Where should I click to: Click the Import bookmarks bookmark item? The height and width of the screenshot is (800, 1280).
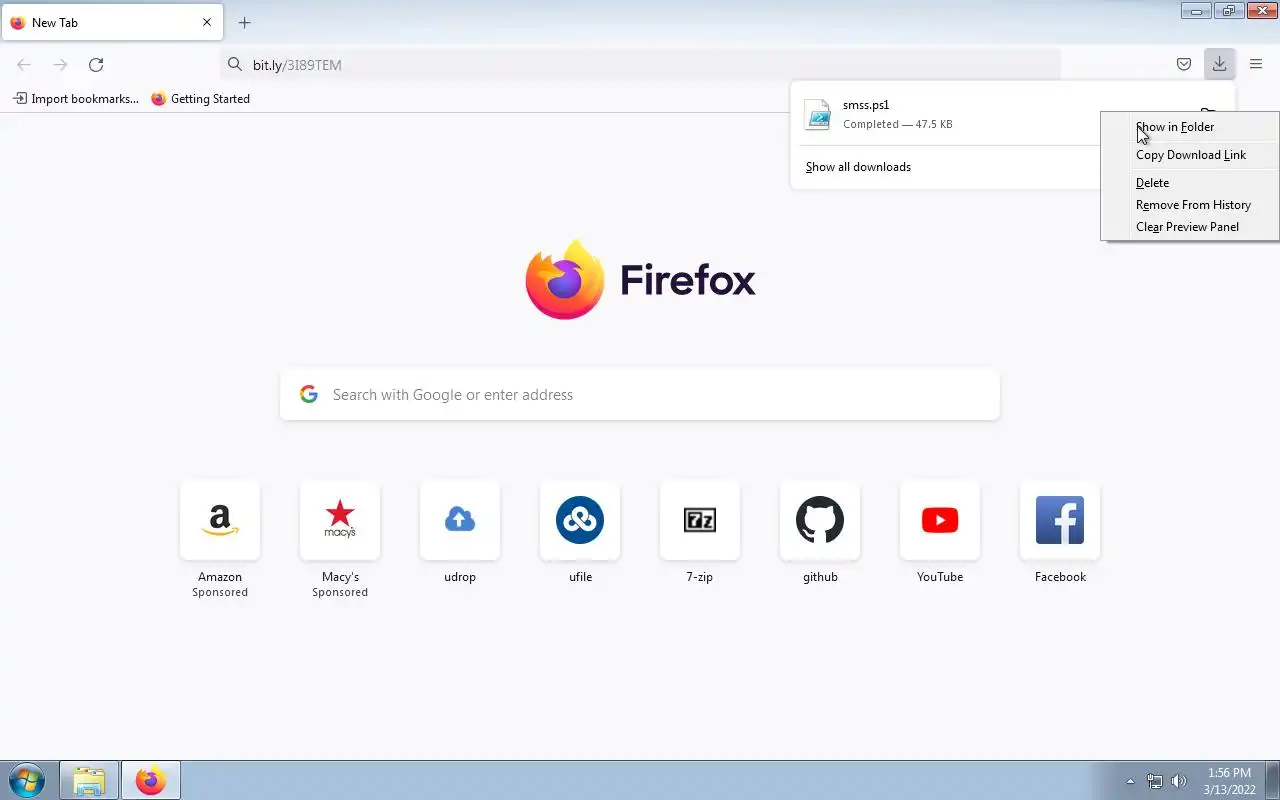(x=75, y=98)
